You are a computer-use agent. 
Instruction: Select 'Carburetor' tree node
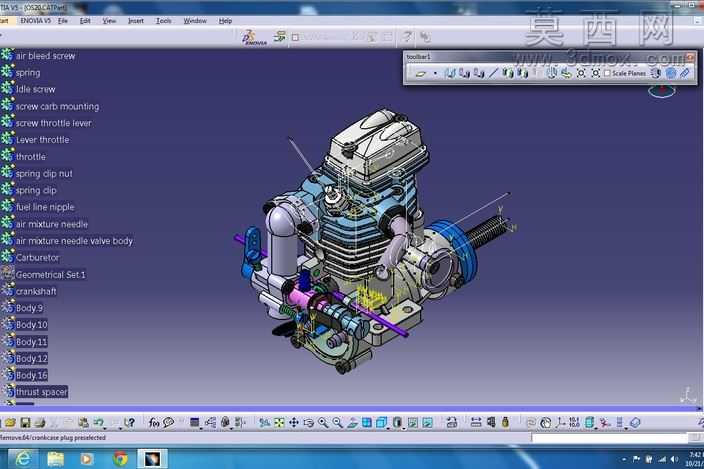[37, 258]
